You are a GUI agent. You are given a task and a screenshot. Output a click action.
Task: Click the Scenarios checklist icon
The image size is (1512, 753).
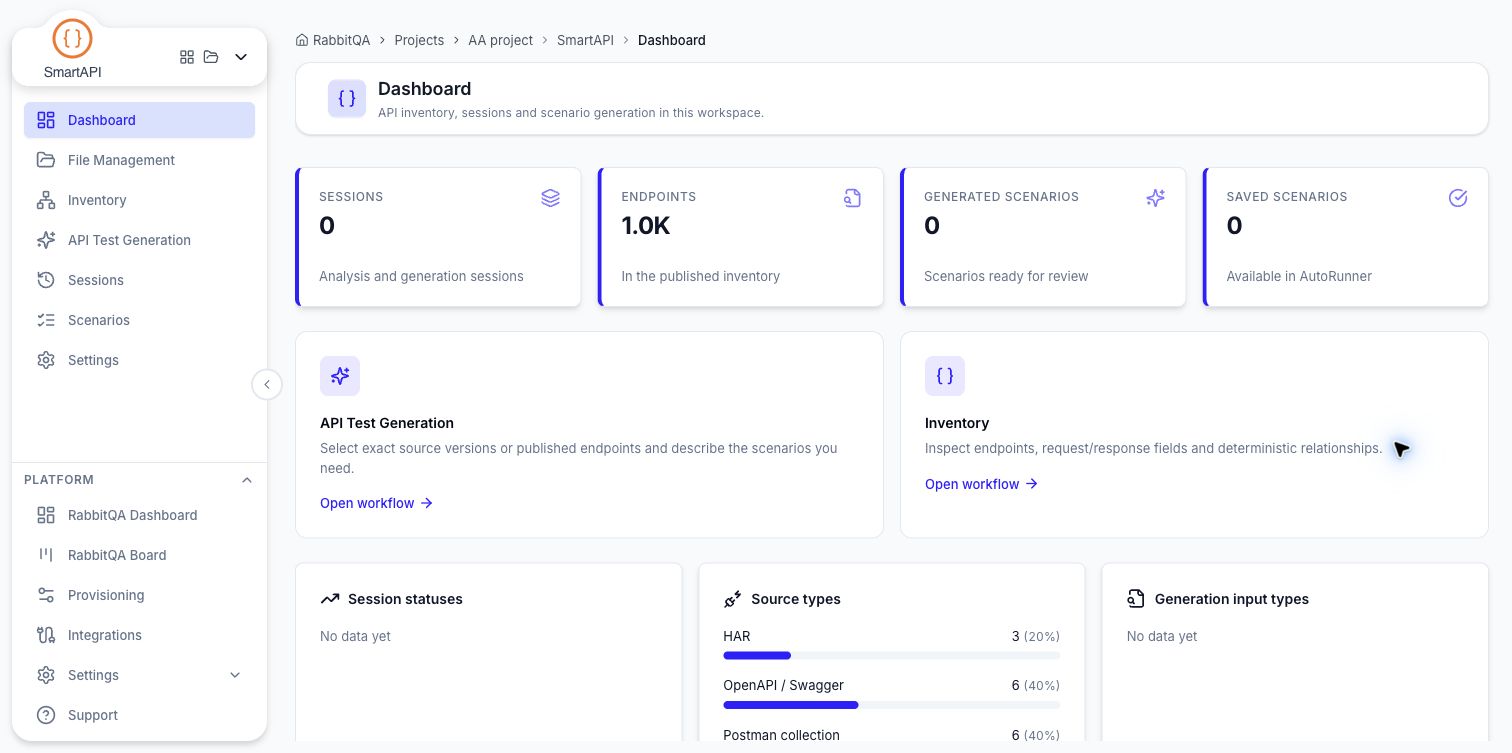tap(45, 320)
